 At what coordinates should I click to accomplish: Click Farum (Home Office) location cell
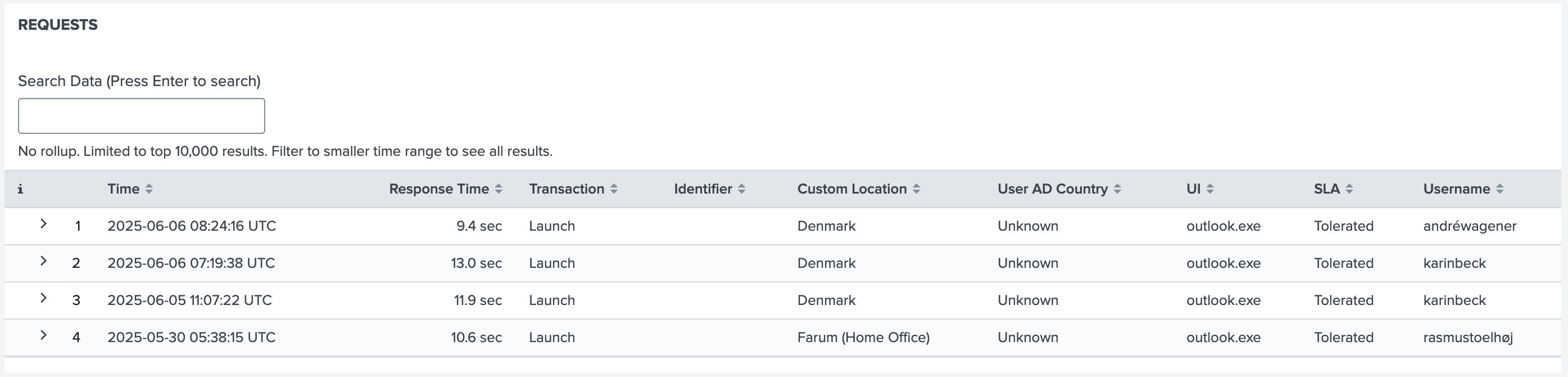[863, 338]
